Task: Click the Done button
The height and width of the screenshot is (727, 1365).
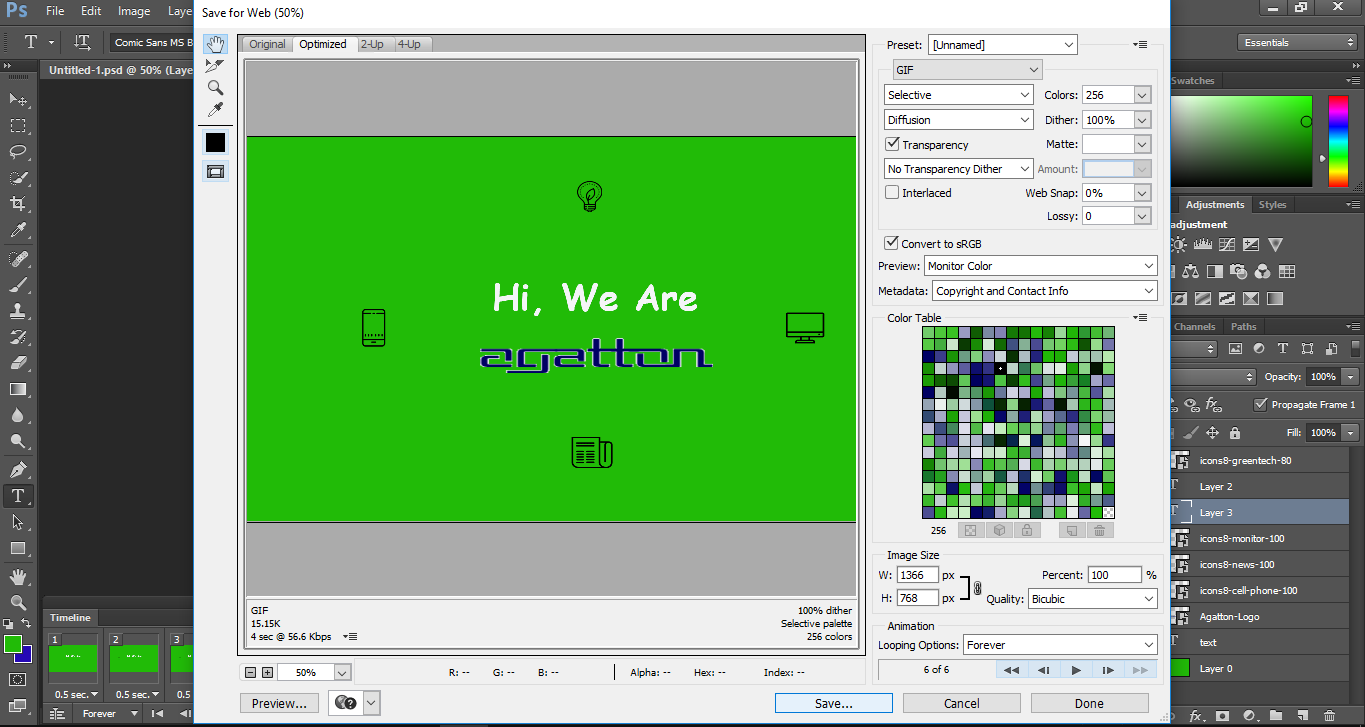Action: 1090,703
